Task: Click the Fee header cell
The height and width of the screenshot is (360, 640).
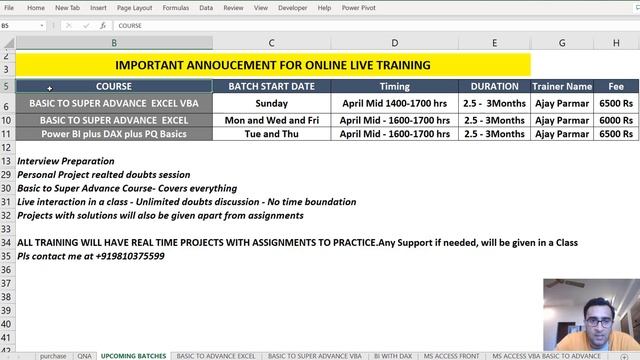Action: [x=616, y=87]
